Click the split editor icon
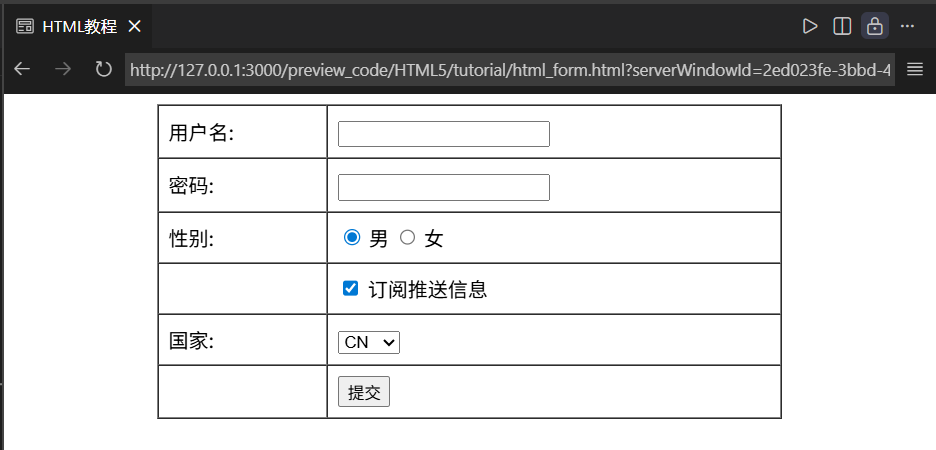Screen dimensions: 936x450 (x=842, y=26)
